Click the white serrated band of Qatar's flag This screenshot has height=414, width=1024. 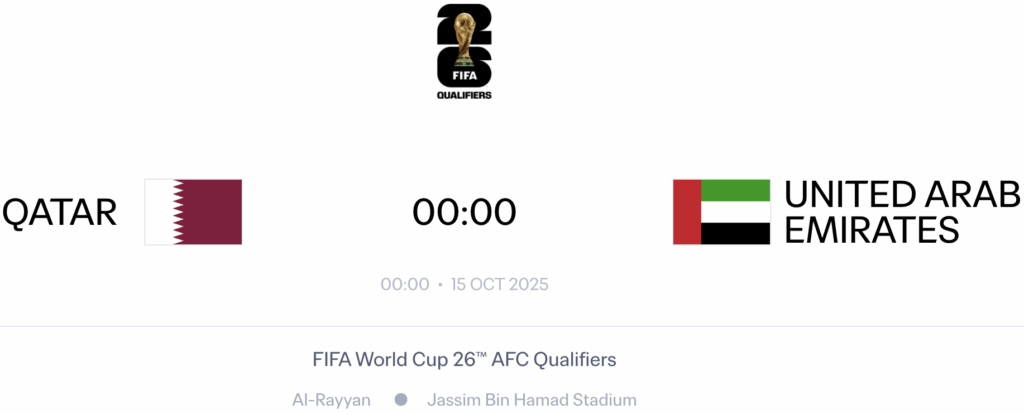(158, 212)
